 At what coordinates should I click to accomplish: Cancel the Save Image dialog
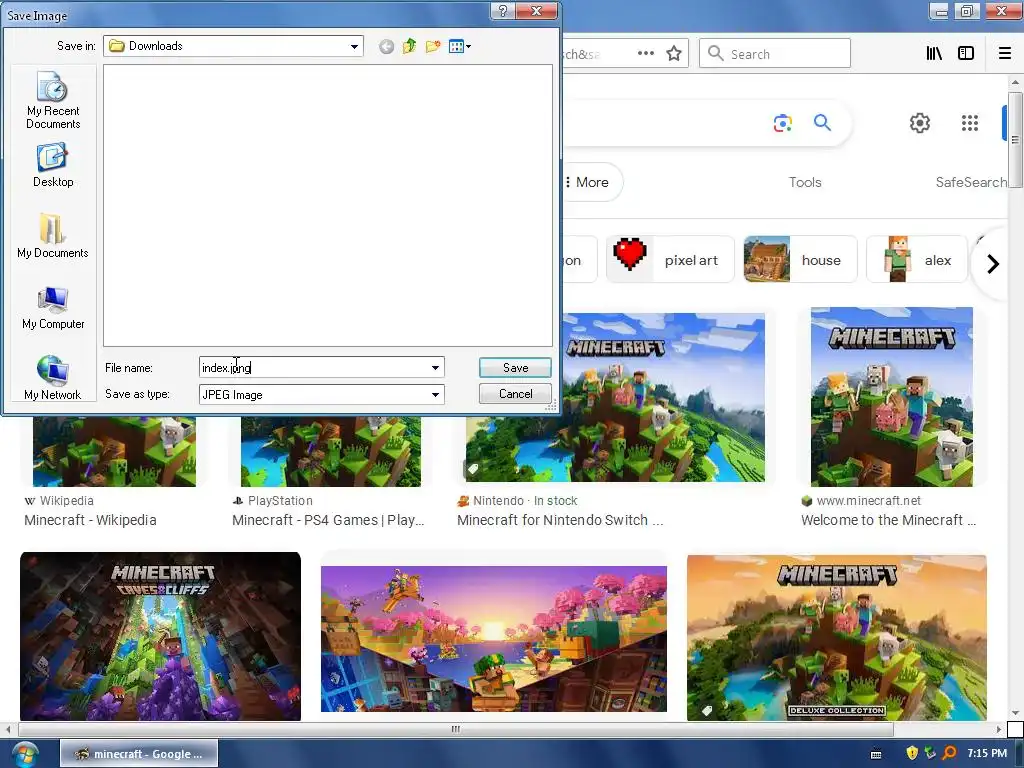(515, 394)
